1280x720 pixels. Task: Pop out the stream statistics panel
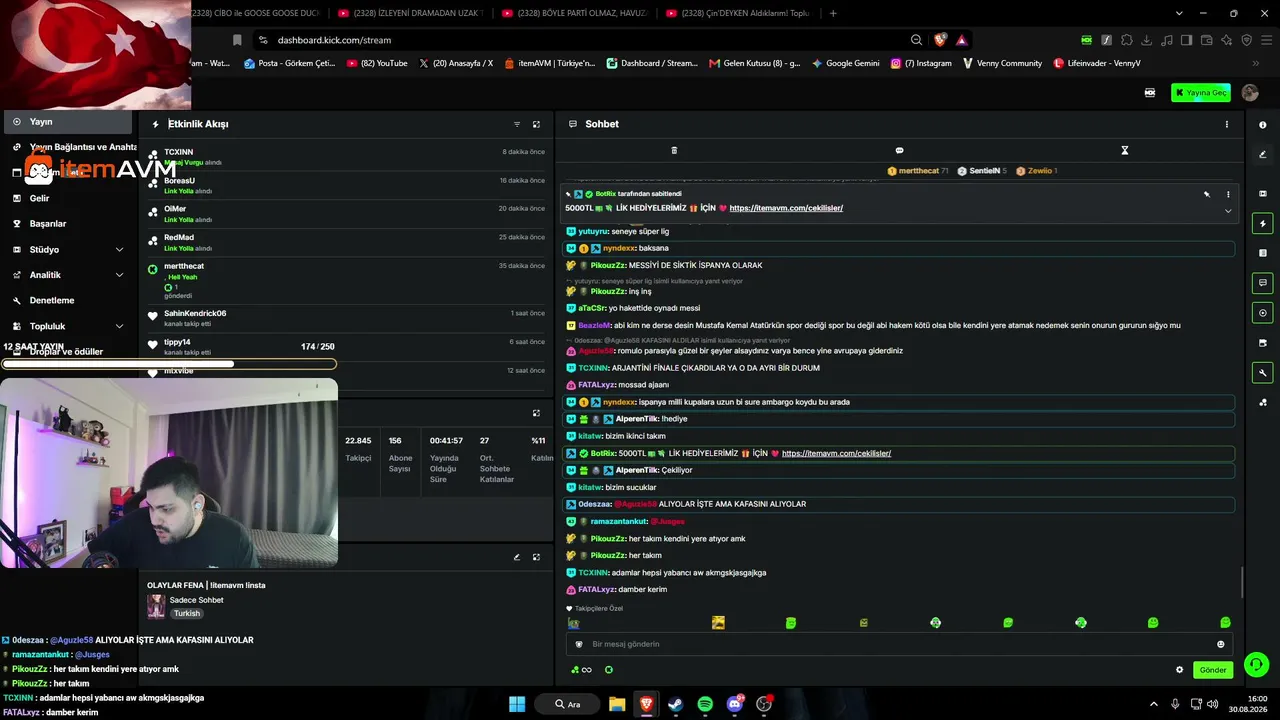536,413
